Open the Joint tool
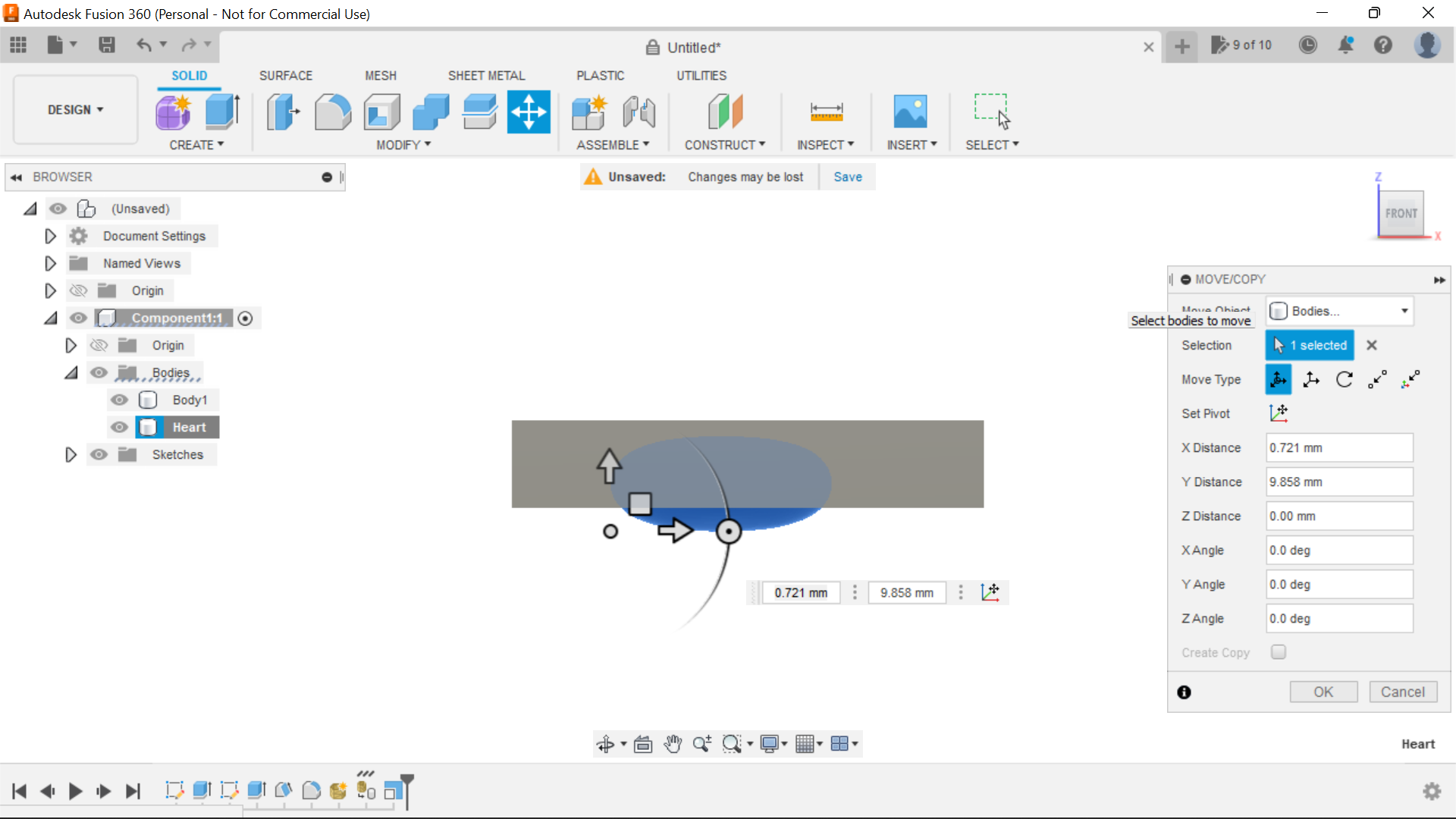1456x819 pixels. pos(638,111)
